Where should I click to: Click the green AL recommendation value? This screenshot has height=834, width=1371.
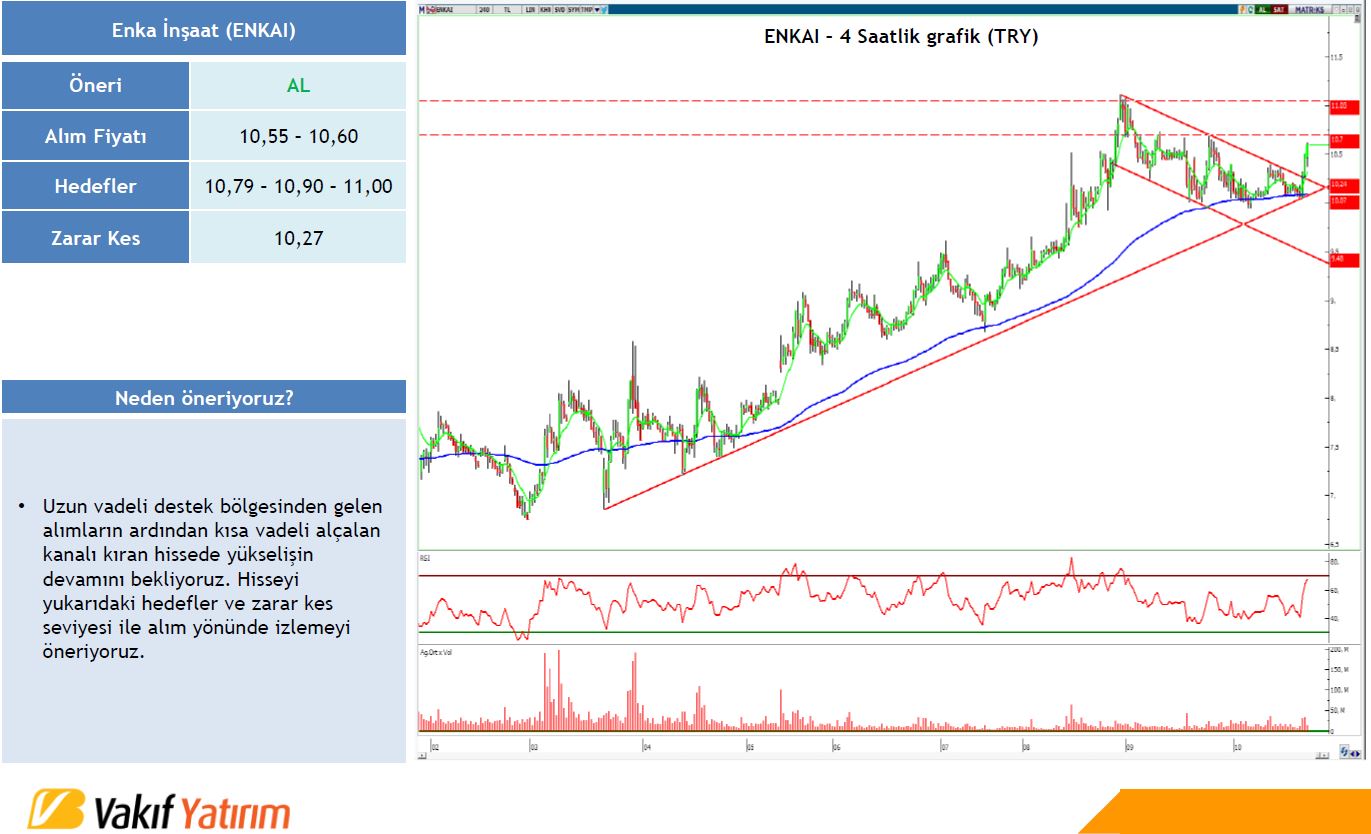[298, 85]
